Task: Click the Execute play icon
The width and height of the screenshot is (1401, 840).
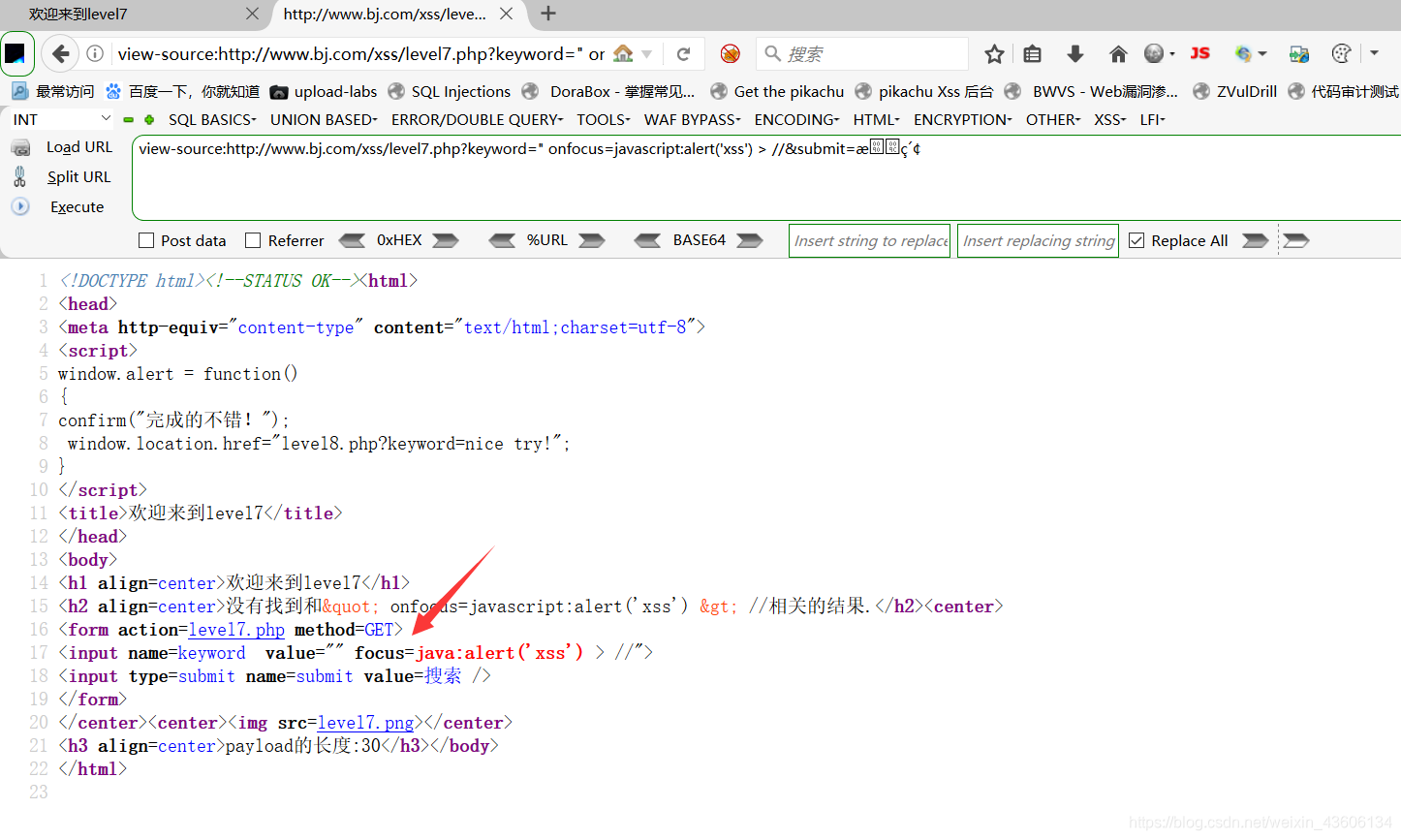Action: click(x=20, y=206)
